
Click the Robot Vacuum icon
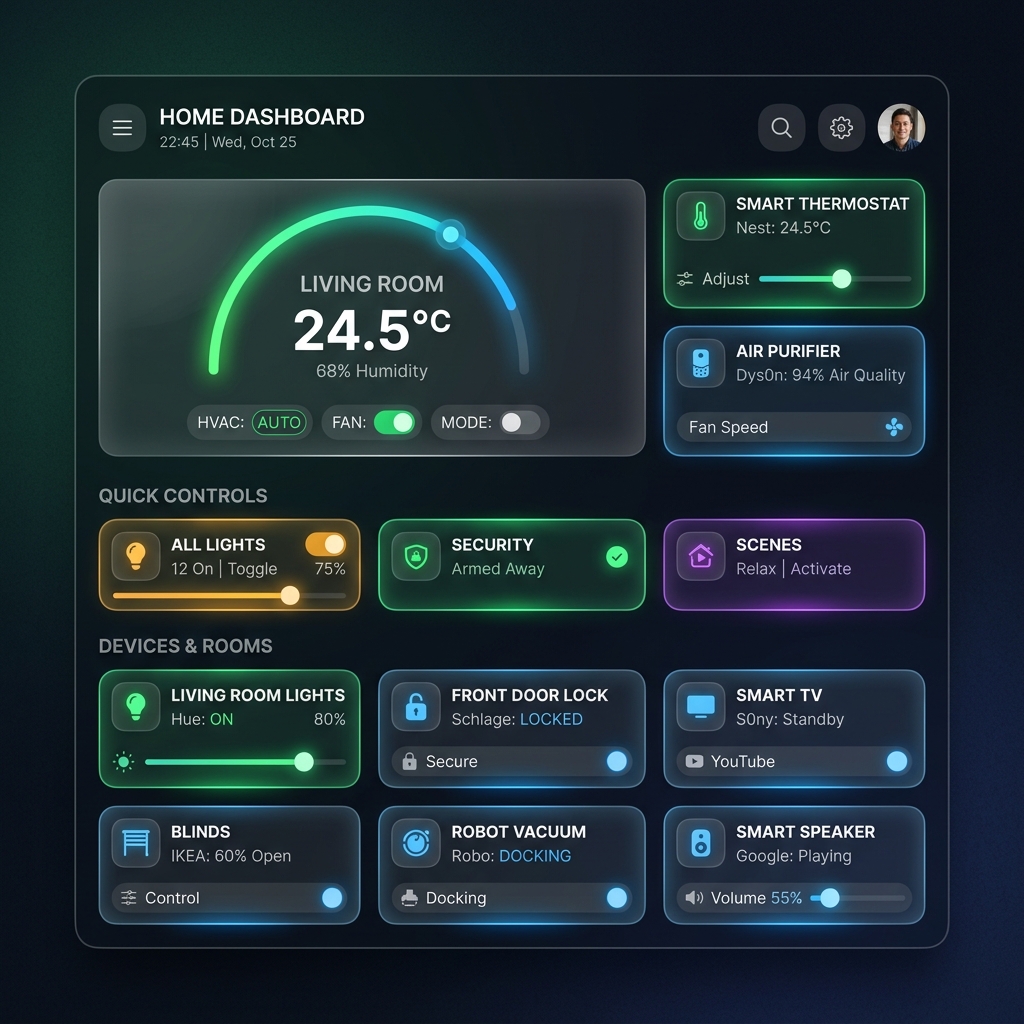click(416, 843)
